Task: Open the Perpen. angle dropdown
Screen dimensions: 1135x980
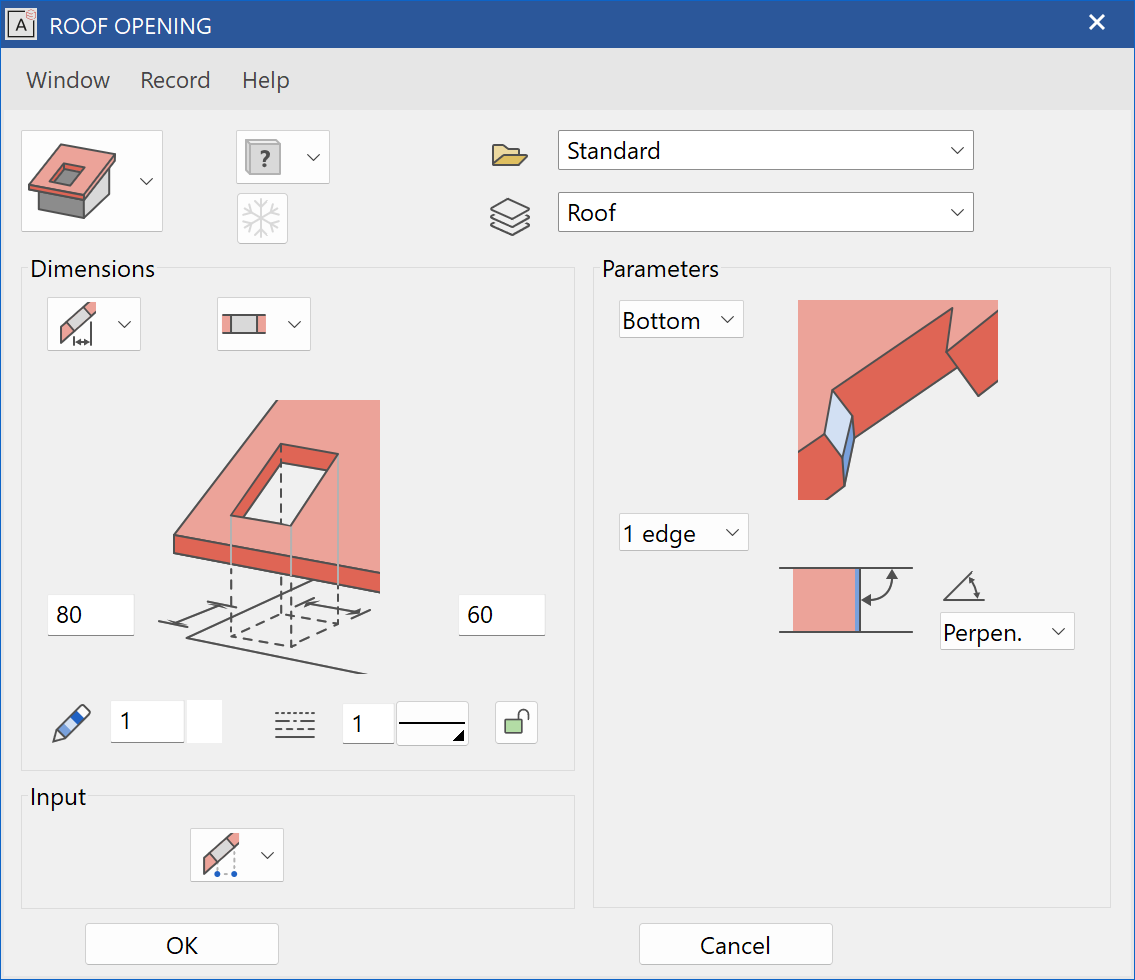Action: [x=1007, y=631]
